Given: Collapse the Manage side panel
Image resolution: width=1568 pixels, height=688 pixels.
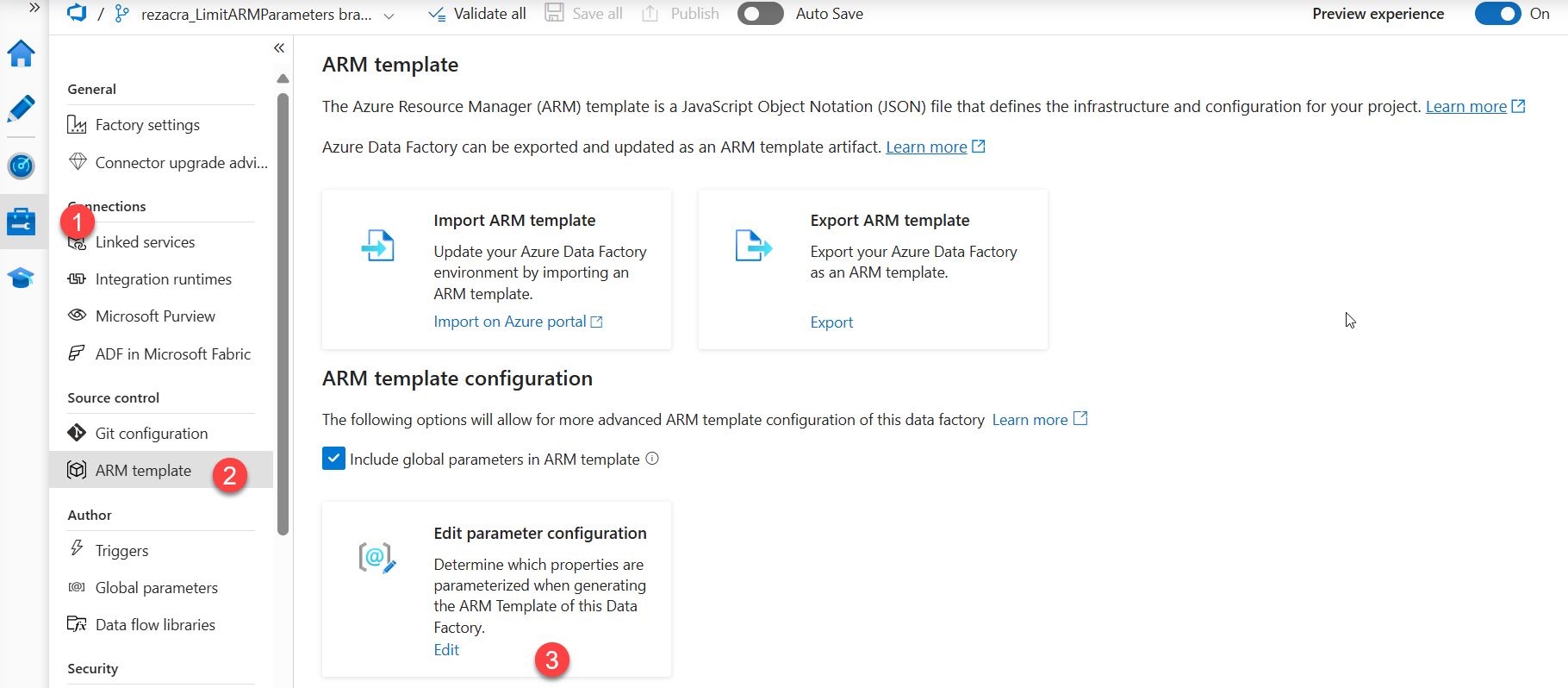Looking at the screenshot, I should 279,48.
